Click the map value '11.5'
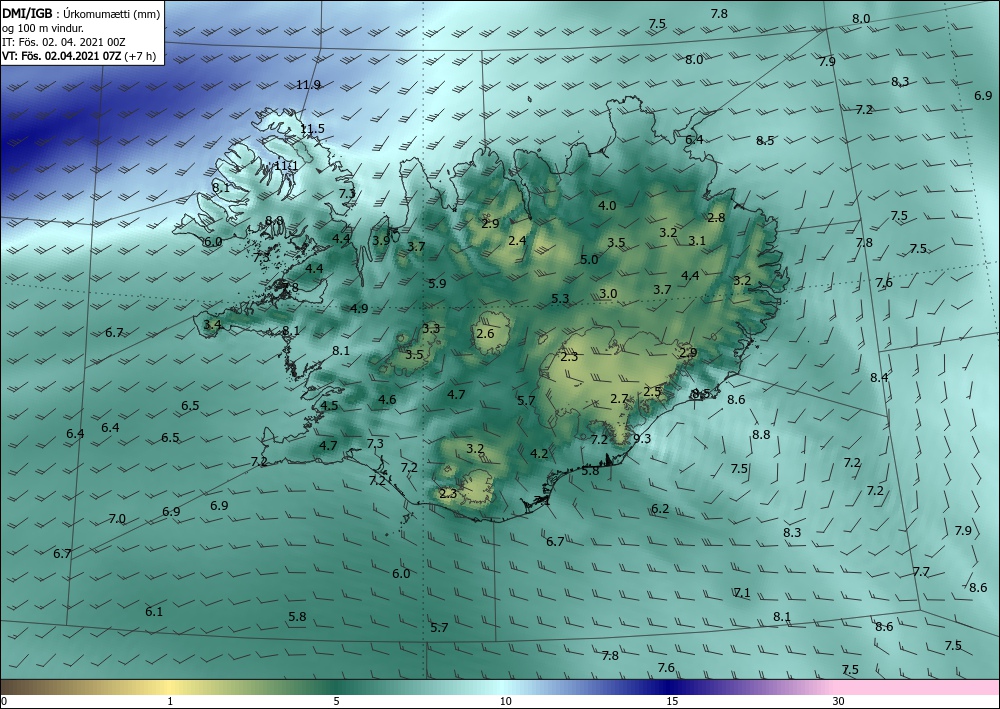The width and height of the screenshot is (1000, 709). 312,129
